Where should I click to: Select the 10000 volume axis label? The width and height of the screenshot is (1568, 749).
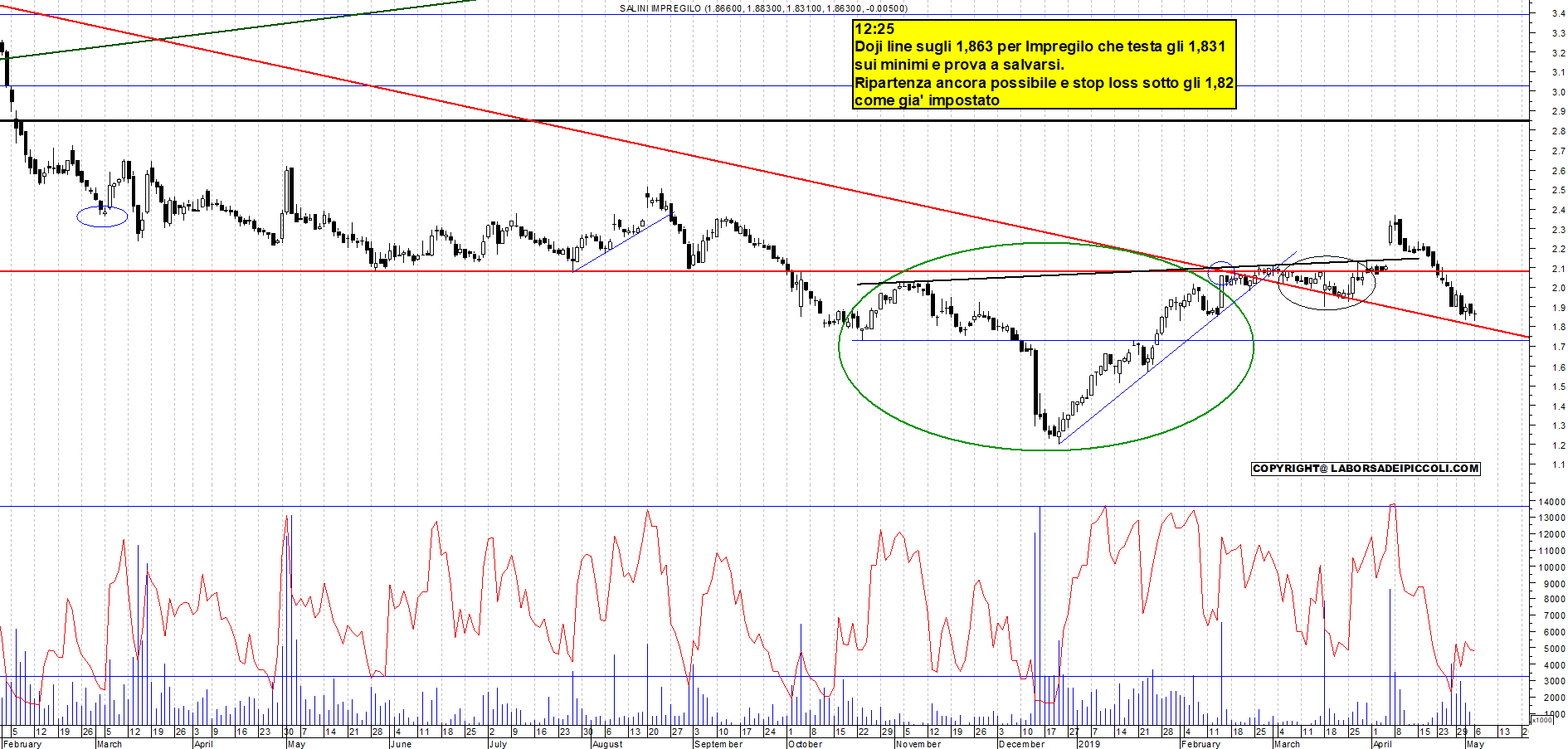point(1552,567)
